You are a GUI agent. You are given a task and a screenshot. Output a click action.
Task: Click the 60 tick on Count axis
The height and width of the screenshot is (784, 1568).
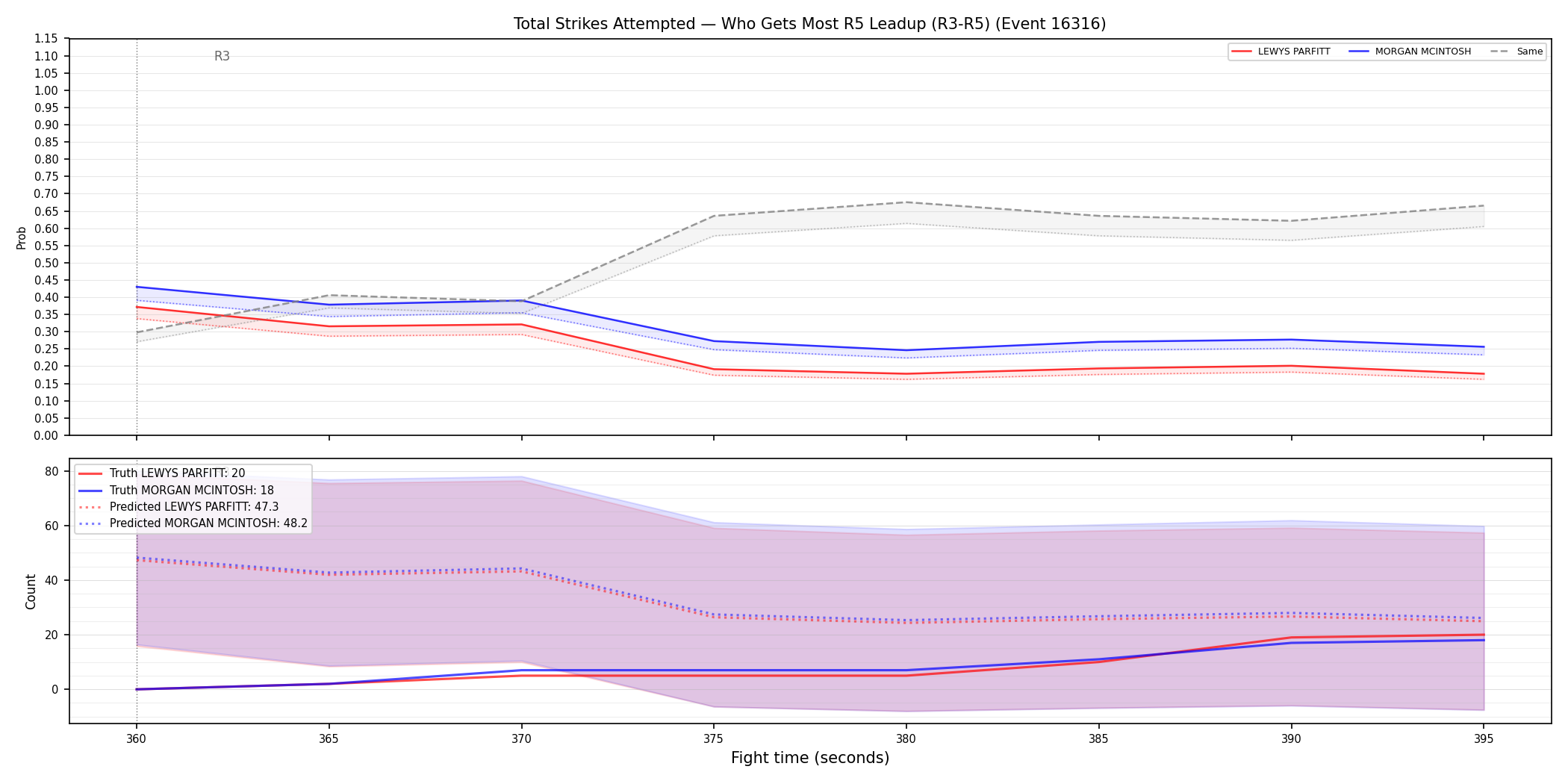[x=52, y=526]
